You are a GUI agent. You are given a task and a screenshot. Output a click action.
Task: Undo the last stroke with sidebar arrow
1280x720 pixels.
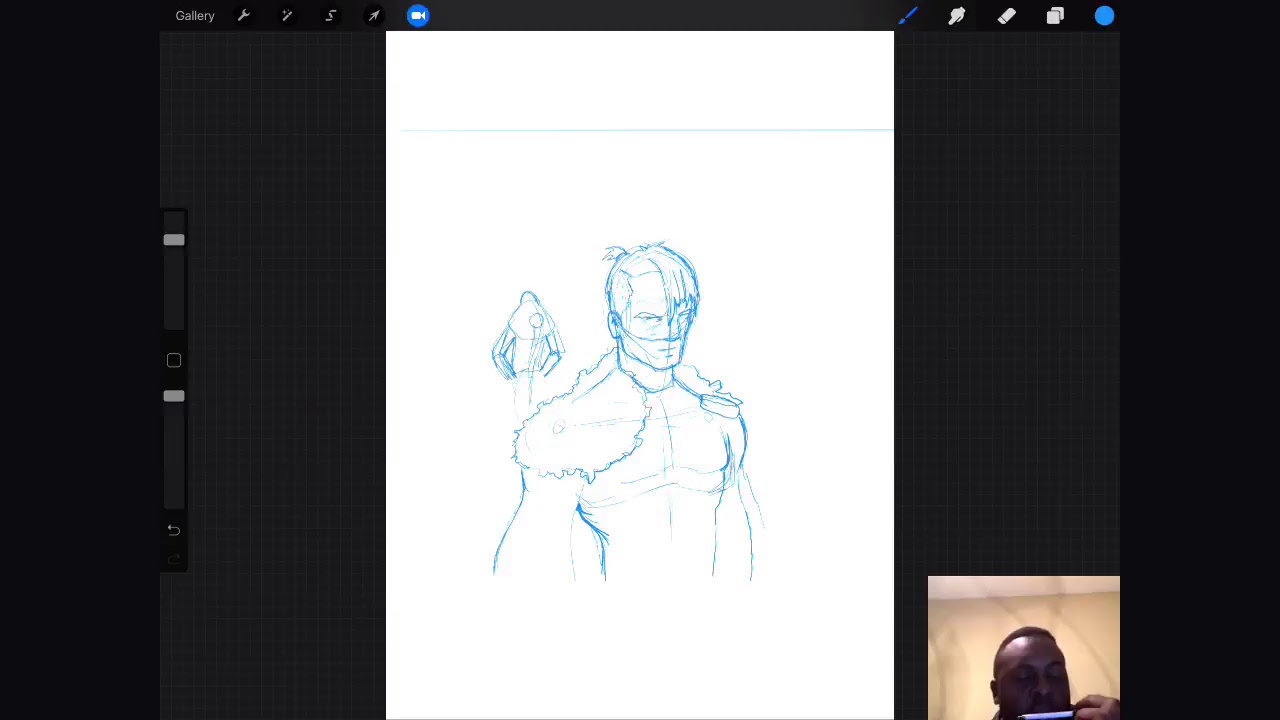pyautogui.click(x=174, y=530)
